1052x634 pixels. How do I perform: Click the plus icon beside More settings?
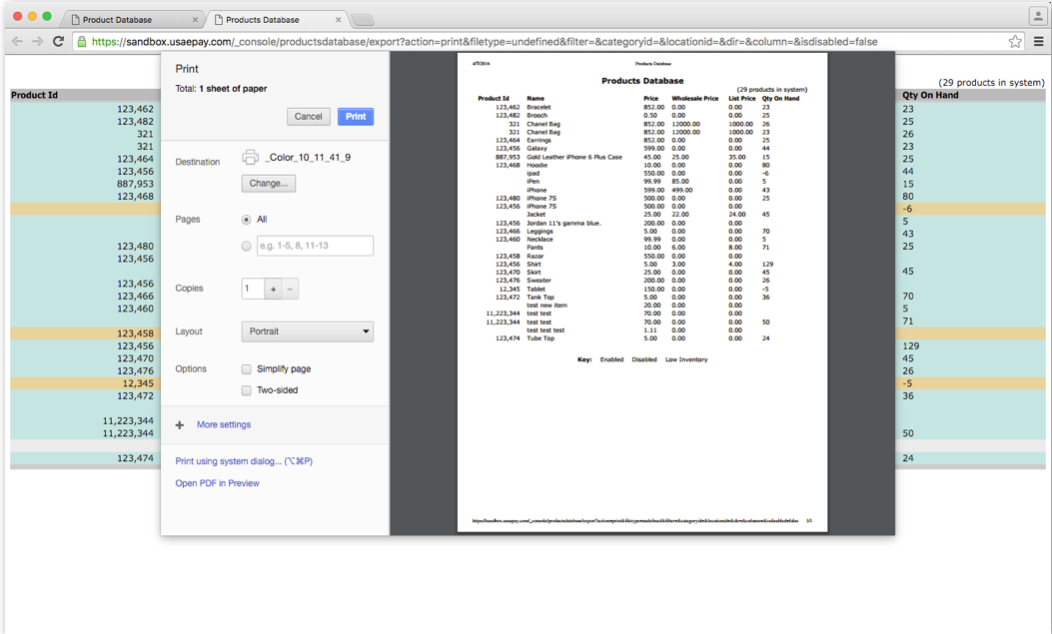pyautogui.click(x=180, y=425)
